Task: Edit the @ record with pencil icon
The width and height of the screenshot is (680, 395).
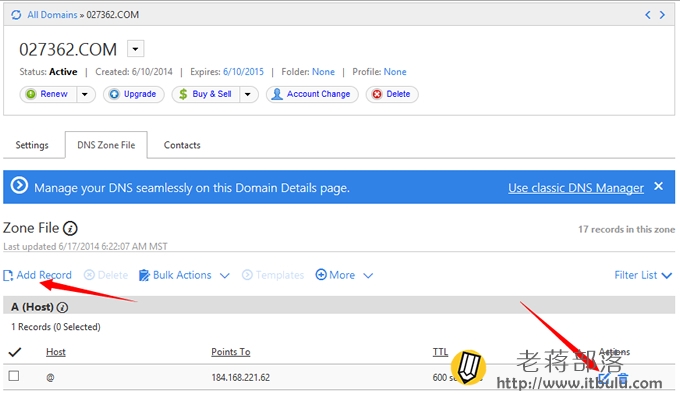Action: pyautogui.click(x=605, y=379)
